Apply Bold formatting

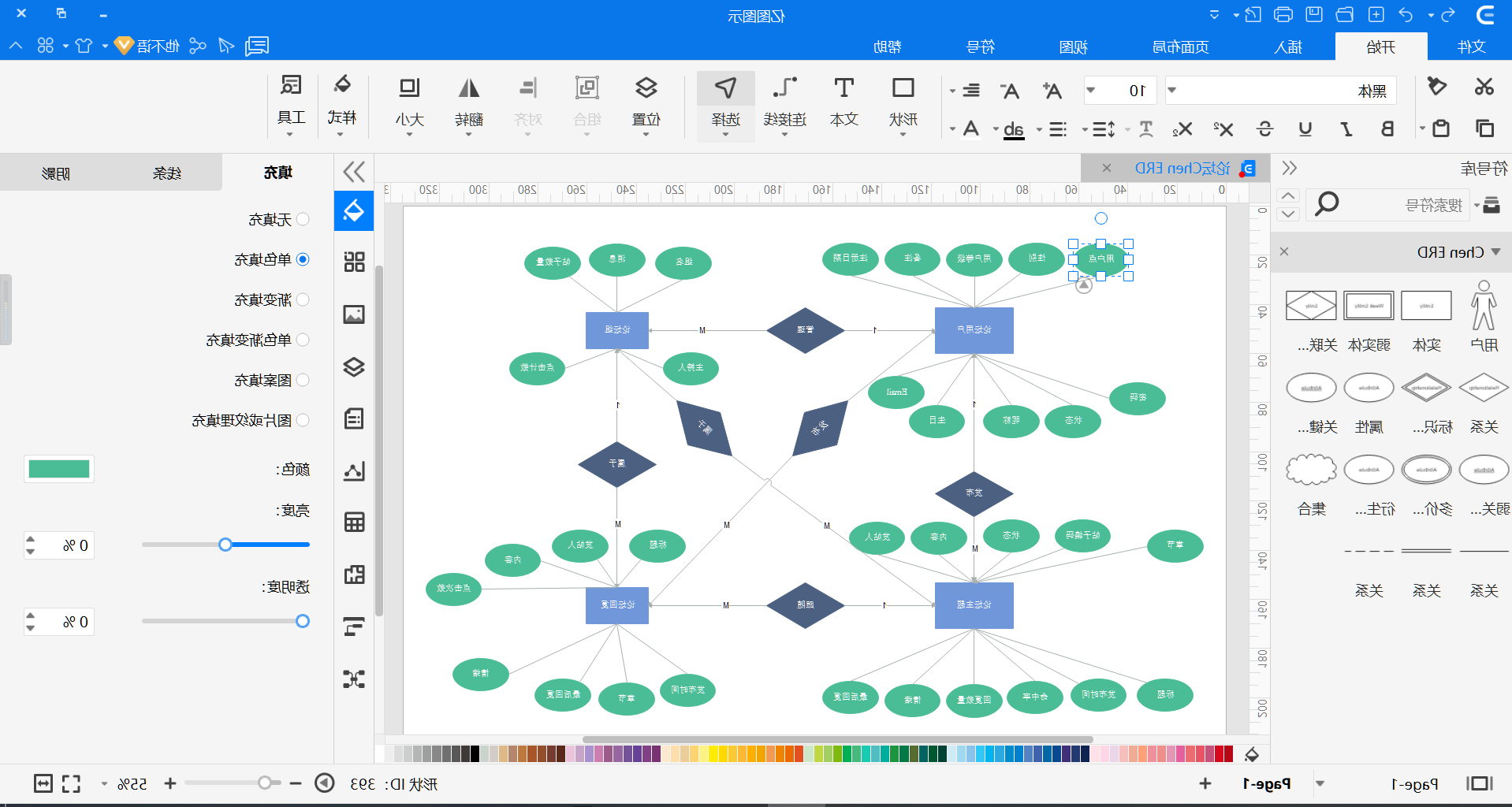(1387, 128)
